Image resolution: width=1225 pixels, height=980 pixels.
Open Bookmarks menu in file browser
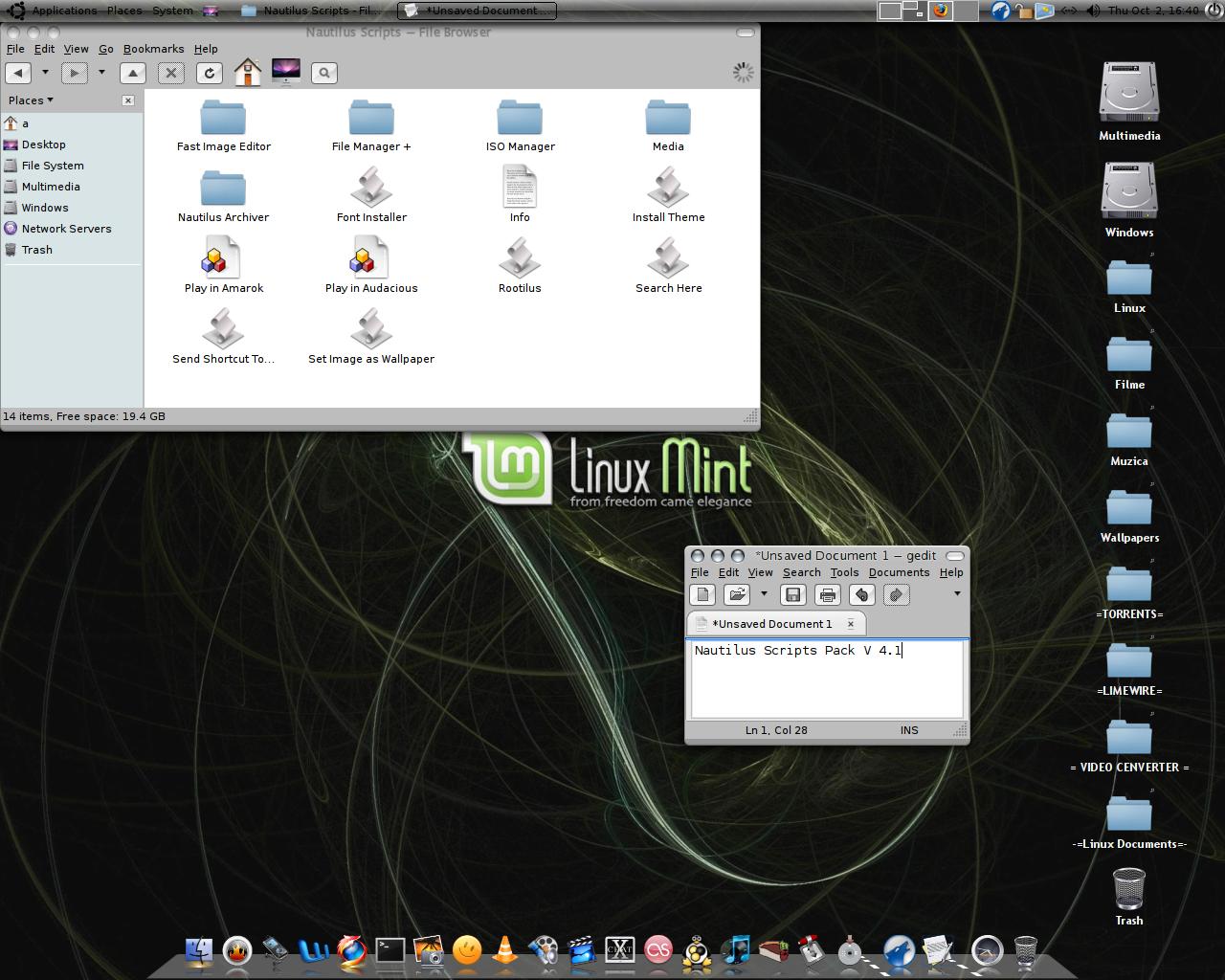(x=153, y=49)
